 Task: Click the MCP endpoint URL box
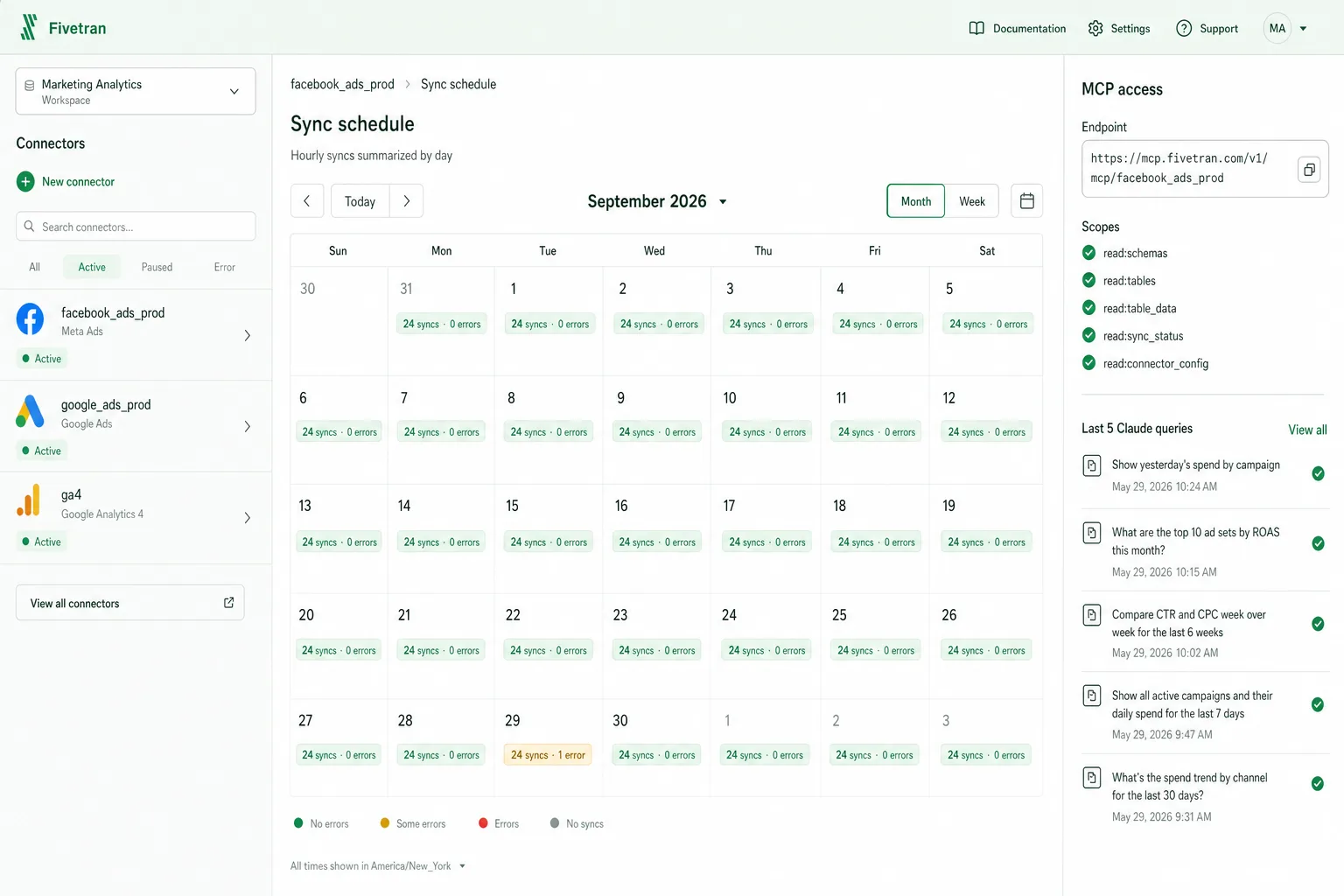click(x=1205, y=169)
